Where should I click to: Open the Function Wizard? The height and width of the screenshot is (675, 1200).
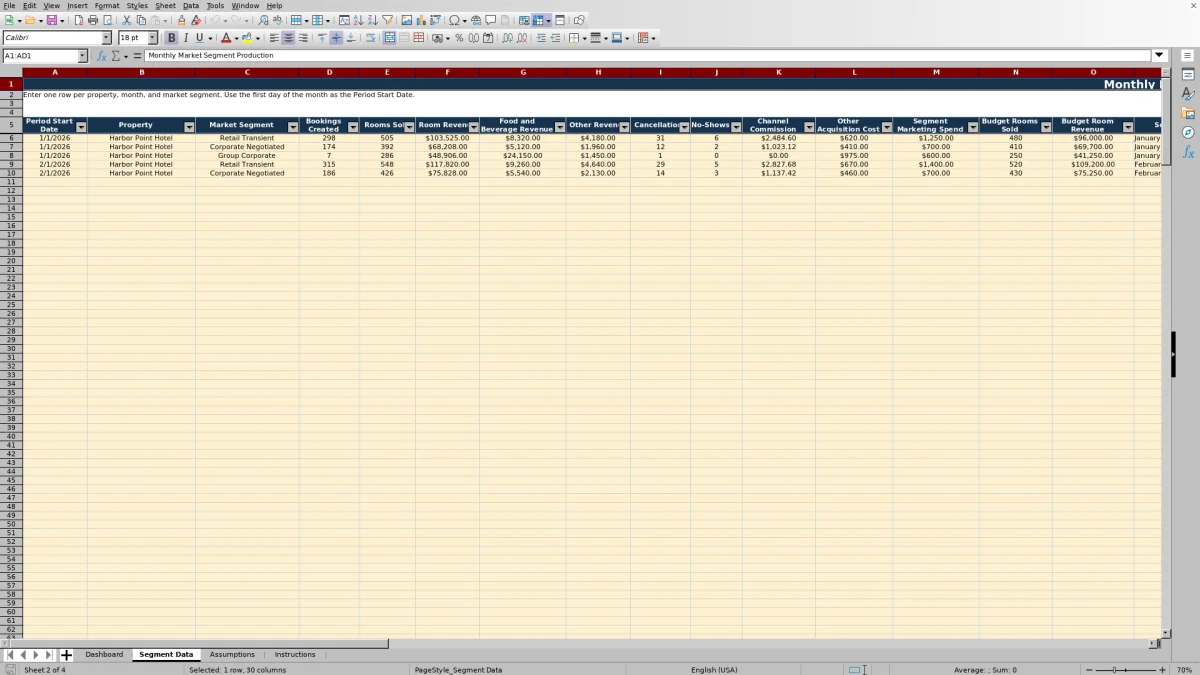(102, 56)
